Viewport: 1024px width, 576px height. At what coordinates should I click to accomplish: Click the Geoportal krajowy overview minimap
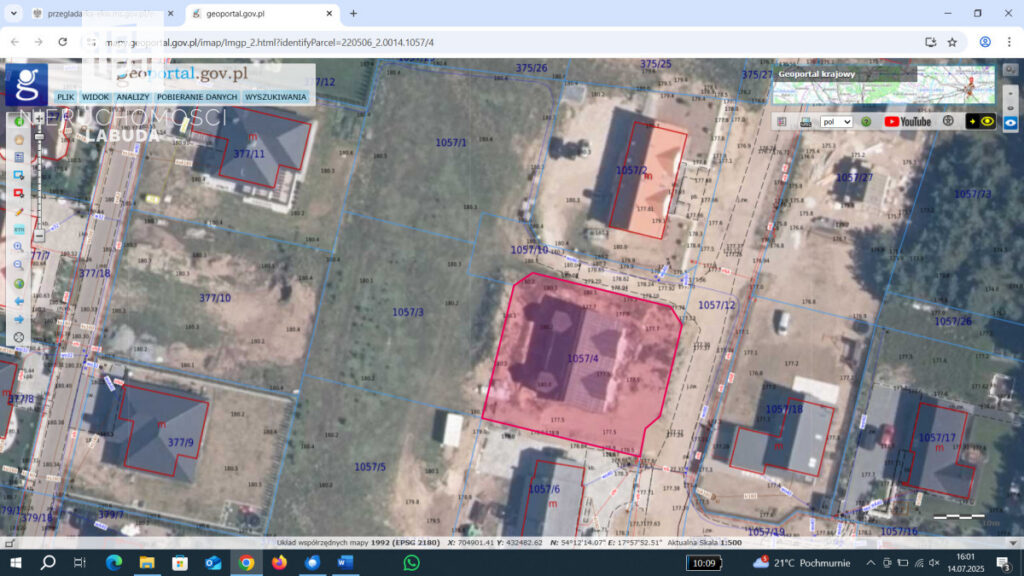click(x=955, y=86)
